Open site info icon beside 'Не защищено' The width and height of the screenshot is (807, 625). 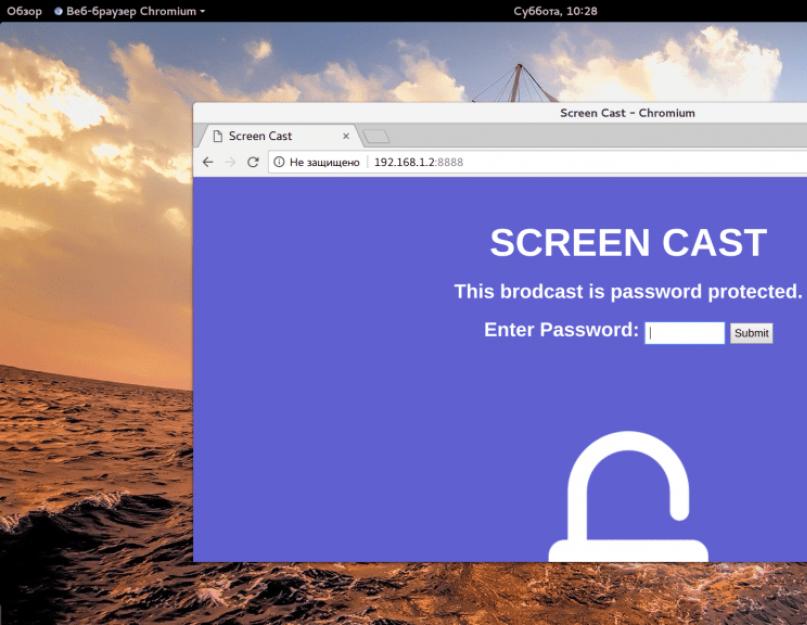pos(279,162)
